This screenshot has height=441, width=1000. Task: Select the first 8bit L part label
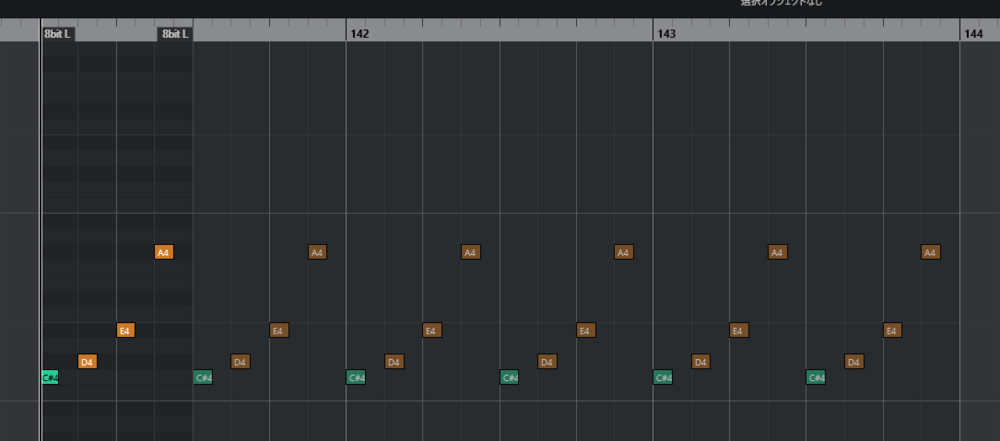click(x=58, y=33)
